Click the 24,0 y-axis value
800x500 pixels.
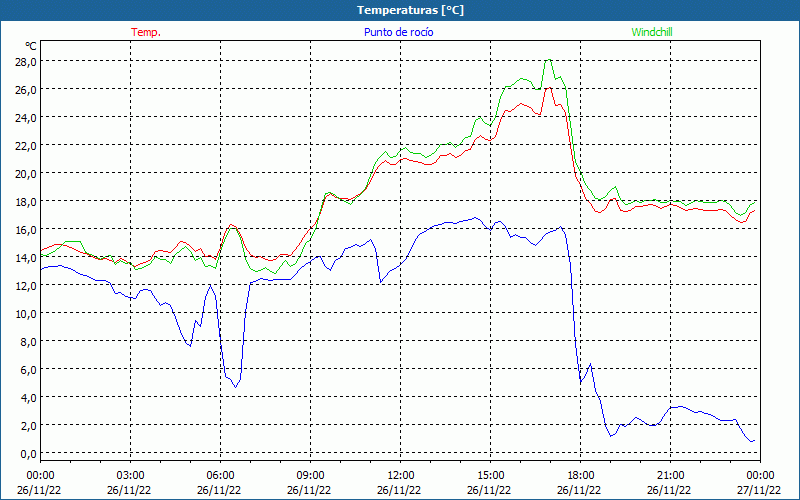pyautogui.click(x=26, y=118)
